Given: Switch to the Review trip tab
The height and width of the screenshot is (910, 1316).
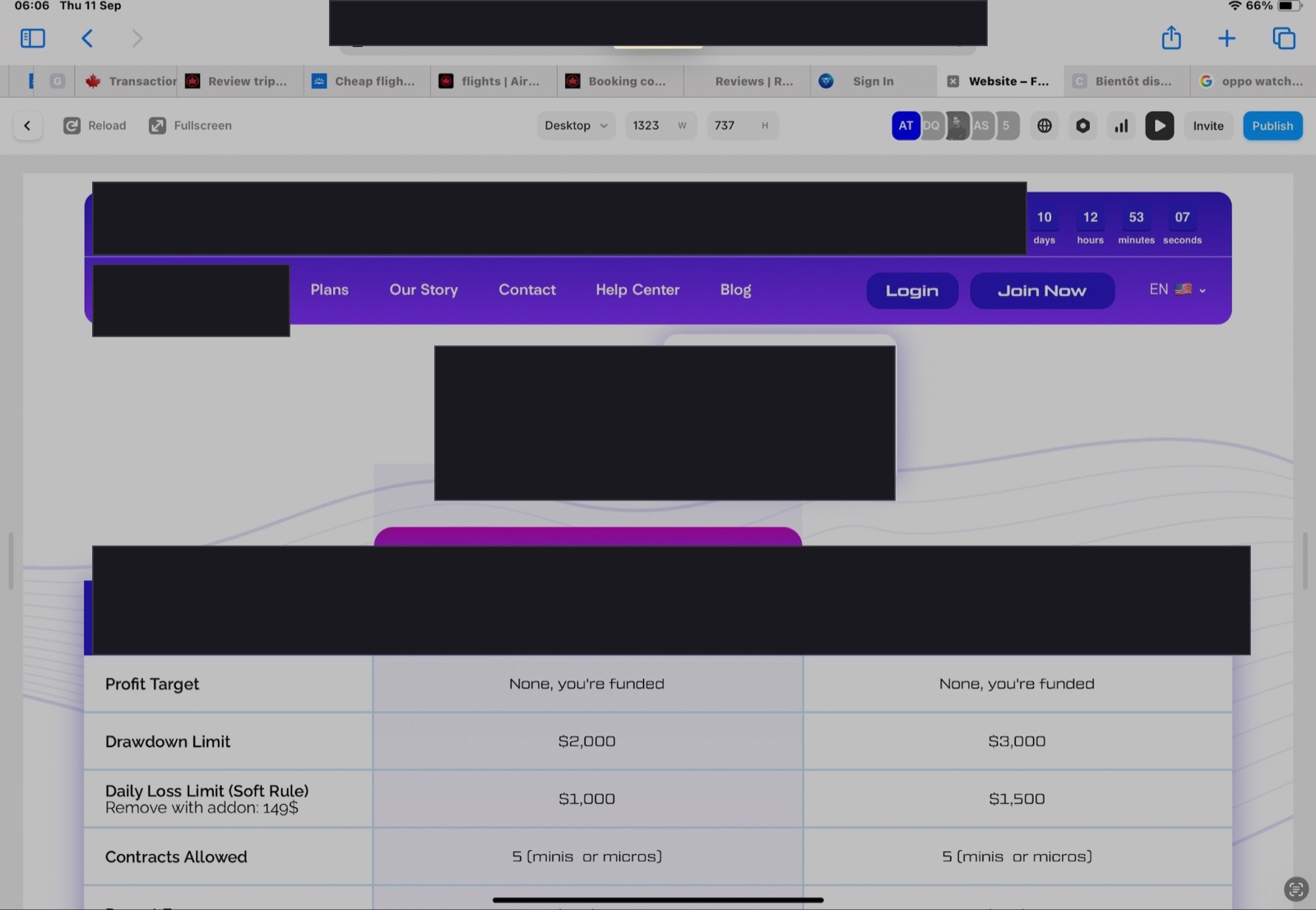Looking at the screenshot, I should click(240, 81).
